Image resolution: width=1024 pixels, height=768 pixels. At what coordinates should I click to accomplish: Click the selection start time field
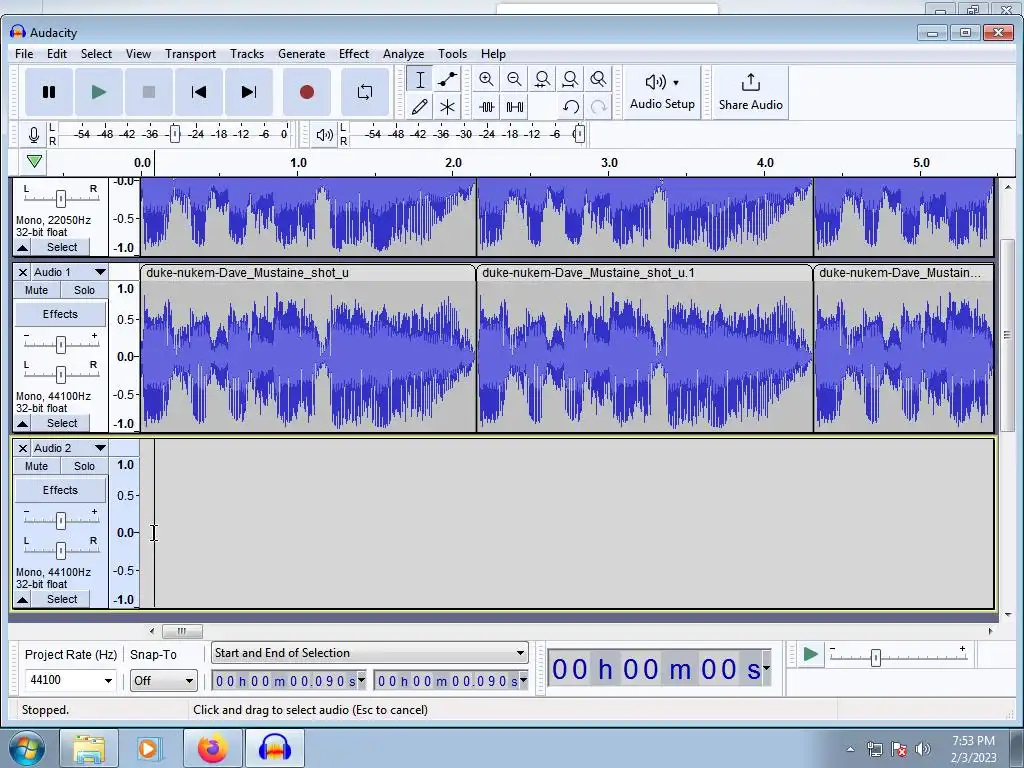point(289,681)
